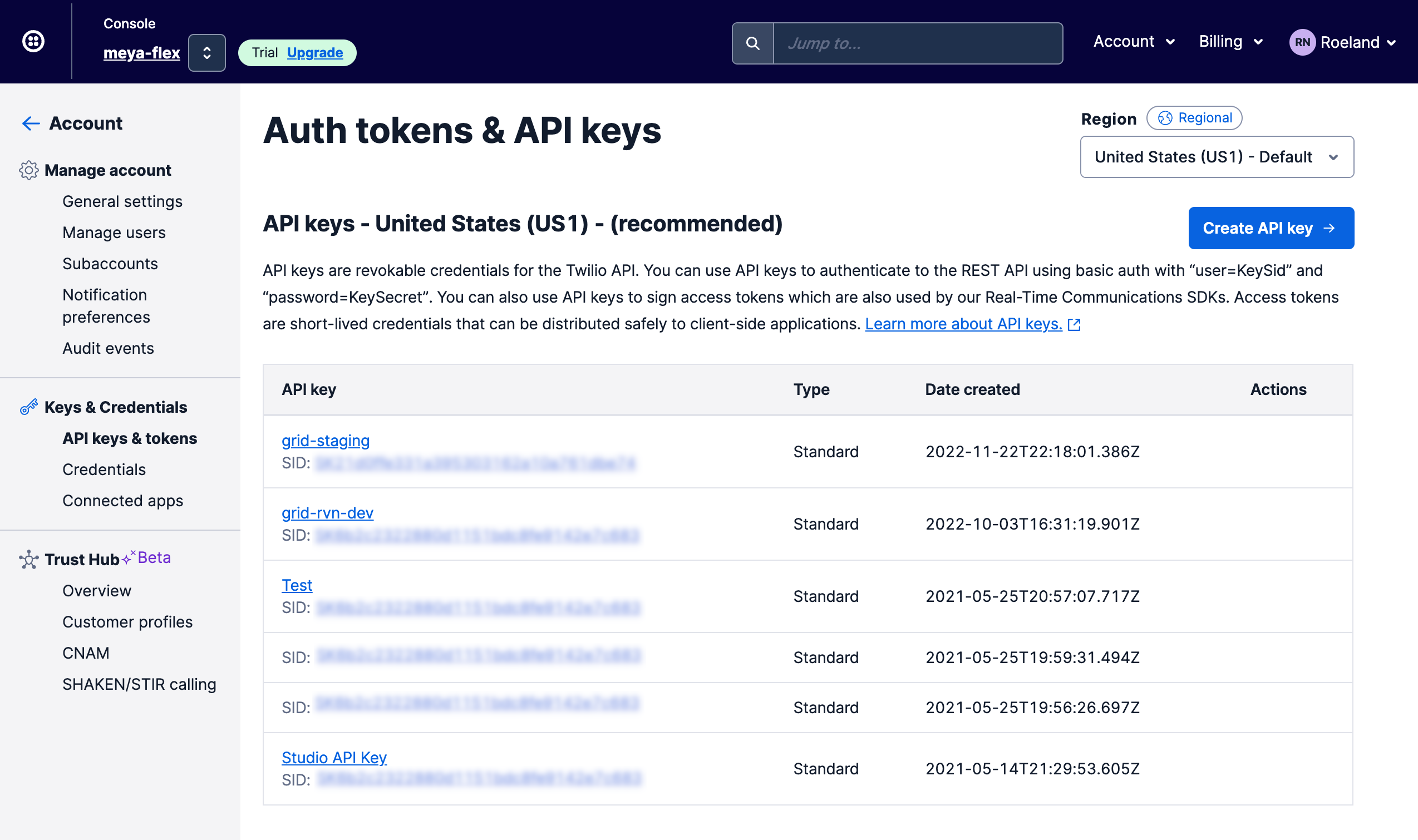
Task: Click the Upgrade link
Action: pos(315,53)
